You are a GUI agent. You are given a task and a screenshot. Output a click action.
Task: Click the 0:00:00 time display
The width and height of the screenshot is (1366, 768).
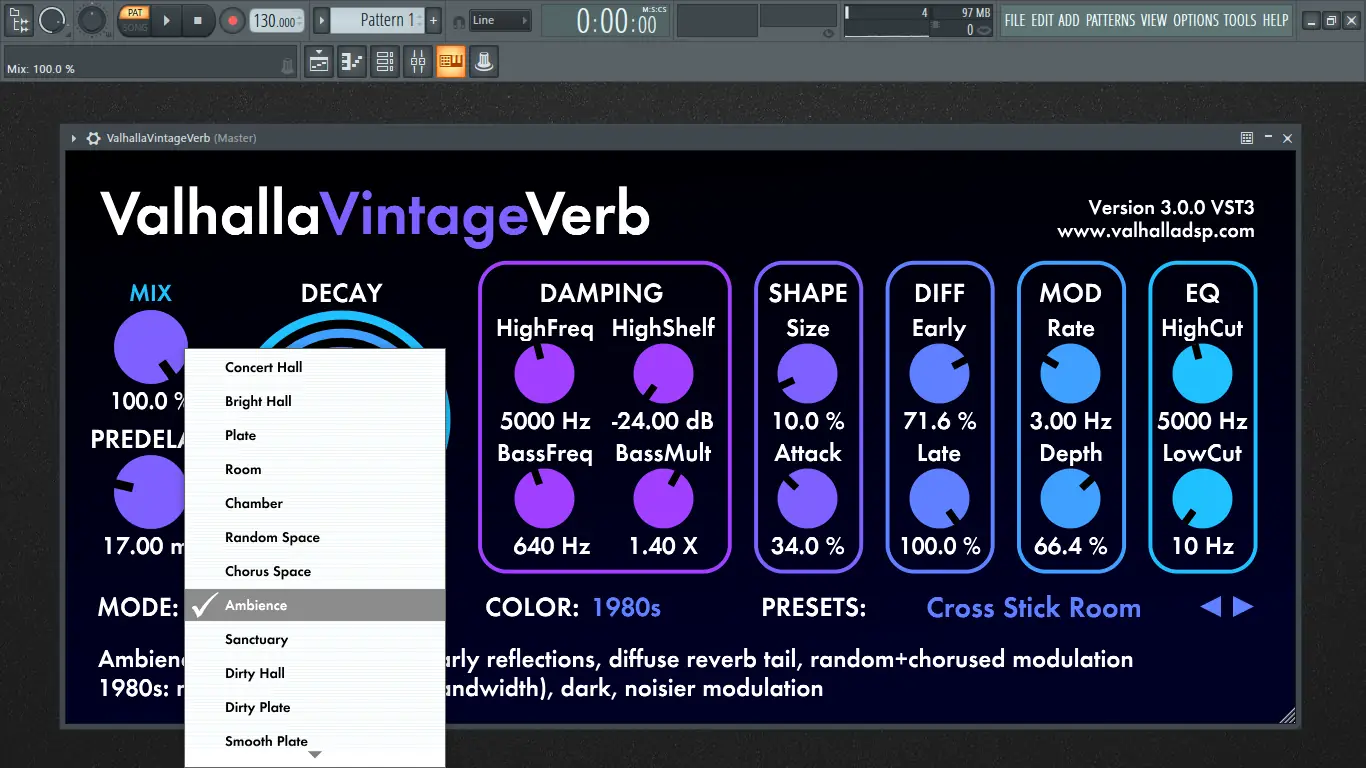point(617,22)
